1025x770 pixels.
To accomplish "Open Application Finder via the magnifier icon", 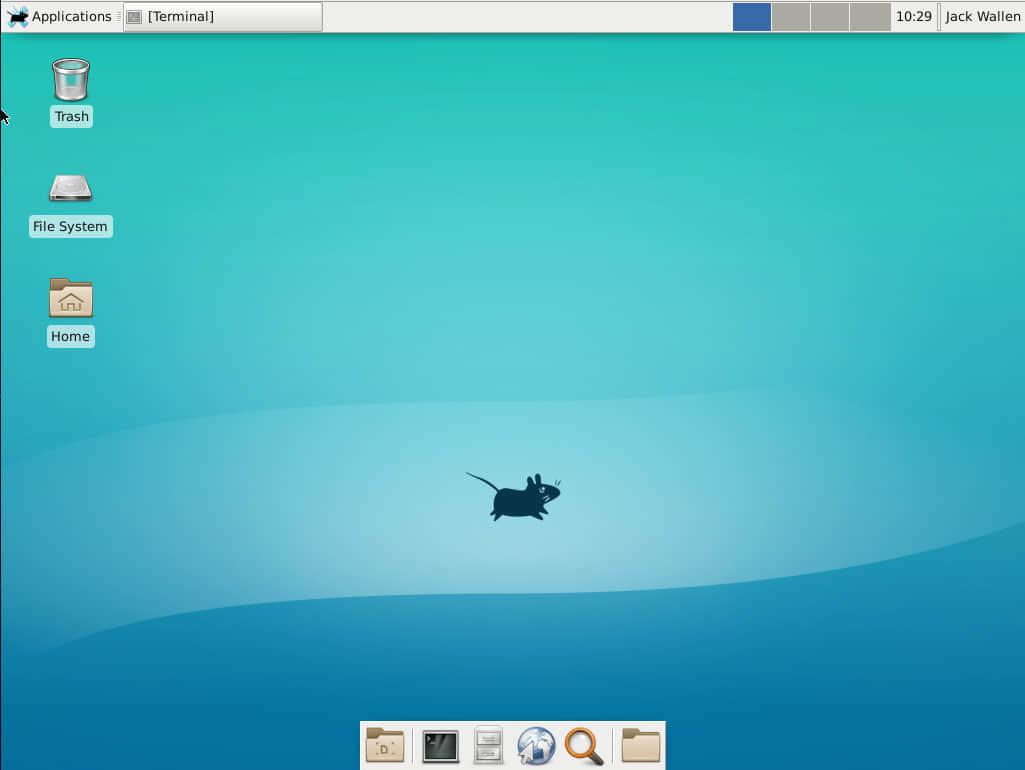I will 584,745.
